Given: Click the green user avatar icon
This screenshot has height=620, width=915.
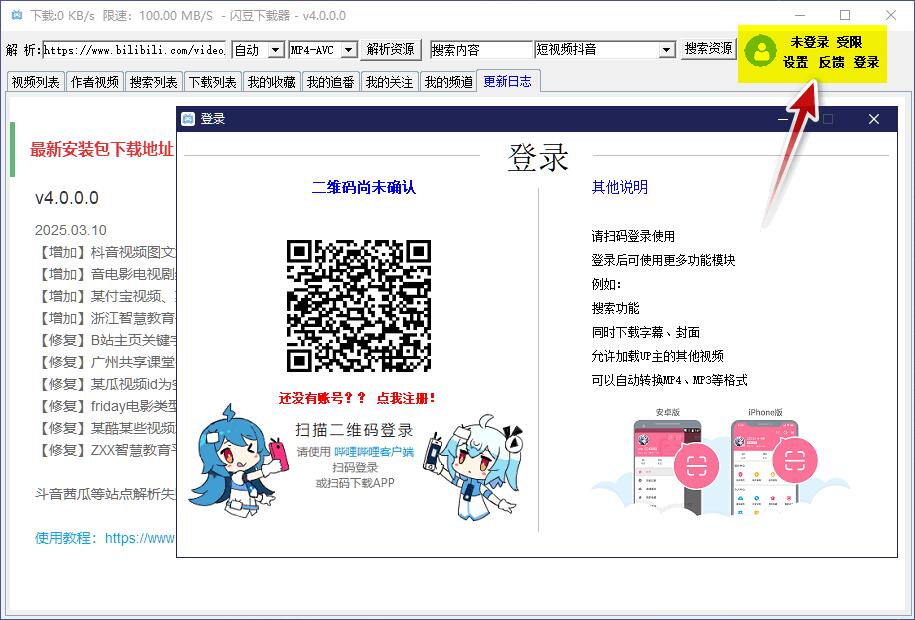Looking at the screenshot, I should [761, 51].
